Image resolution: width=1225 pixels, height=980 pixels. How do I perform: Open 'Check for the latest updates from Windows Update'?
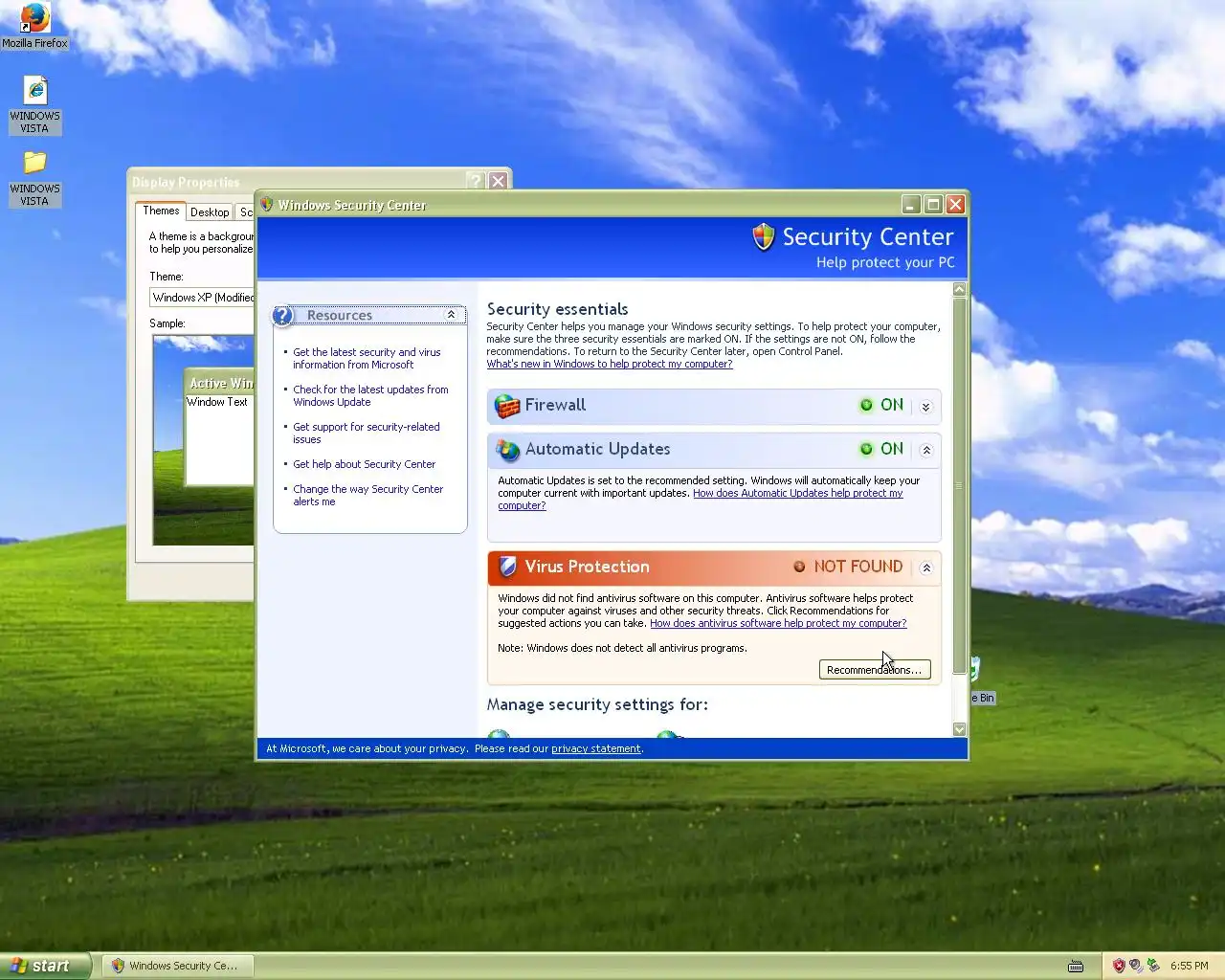click(x=370, y=395)
